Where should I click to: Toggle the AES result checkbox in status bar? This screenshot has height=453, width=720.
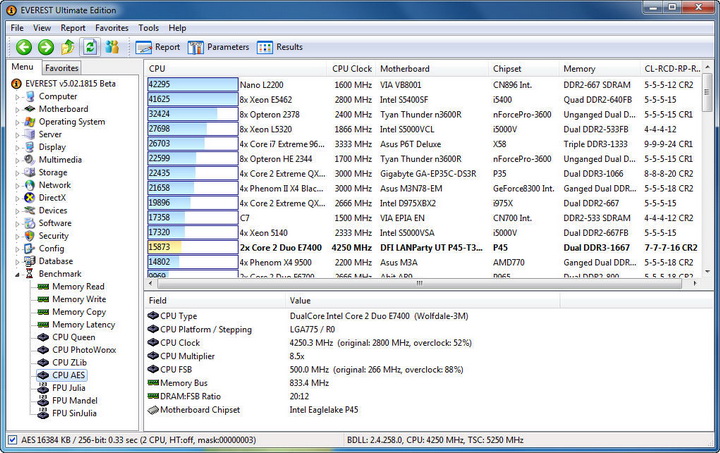point(13,440)
